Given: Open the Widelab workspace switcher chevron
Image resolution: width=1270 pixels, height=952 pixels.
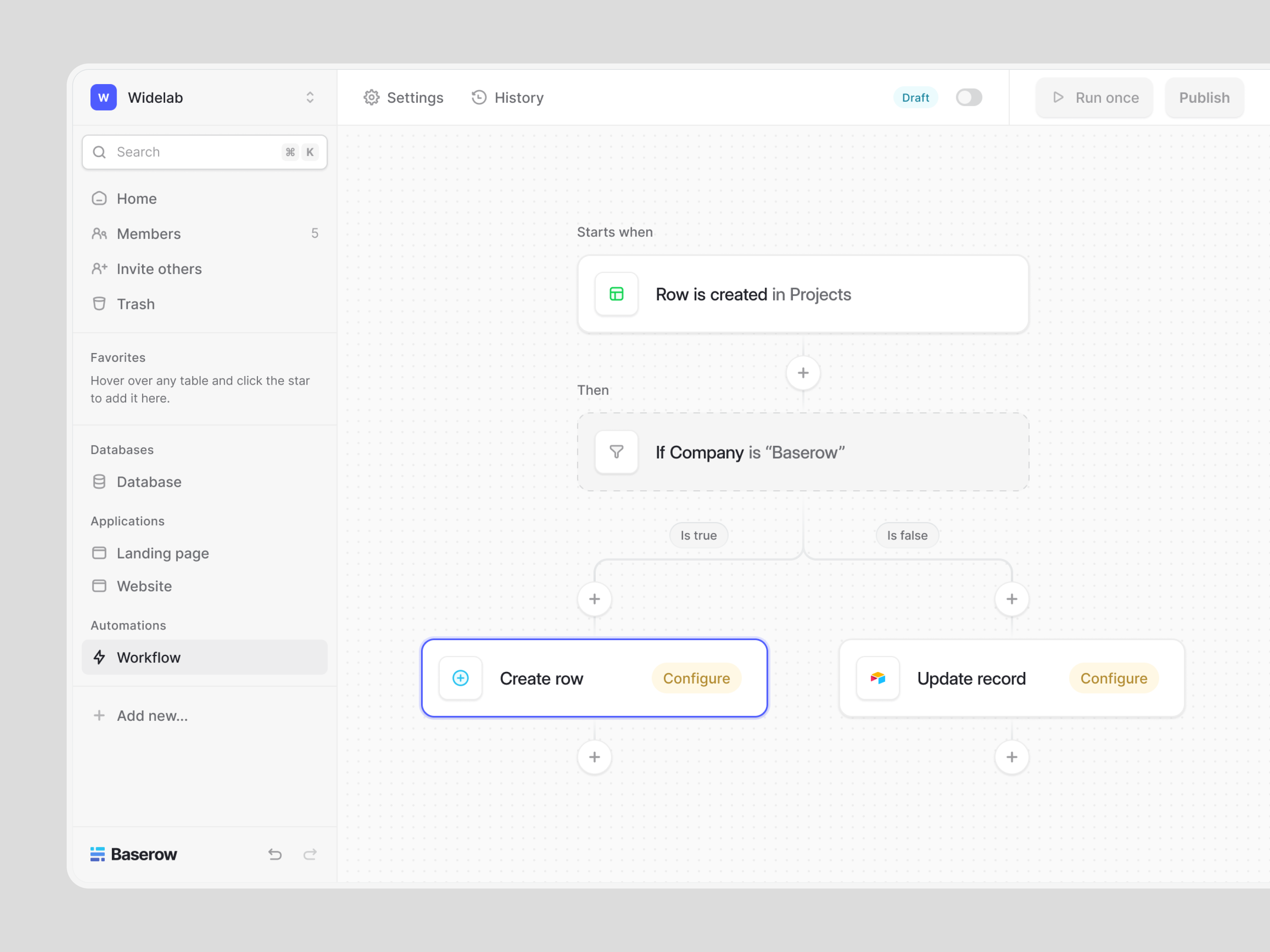Looking at the screenshot, I should click(310, 98).
